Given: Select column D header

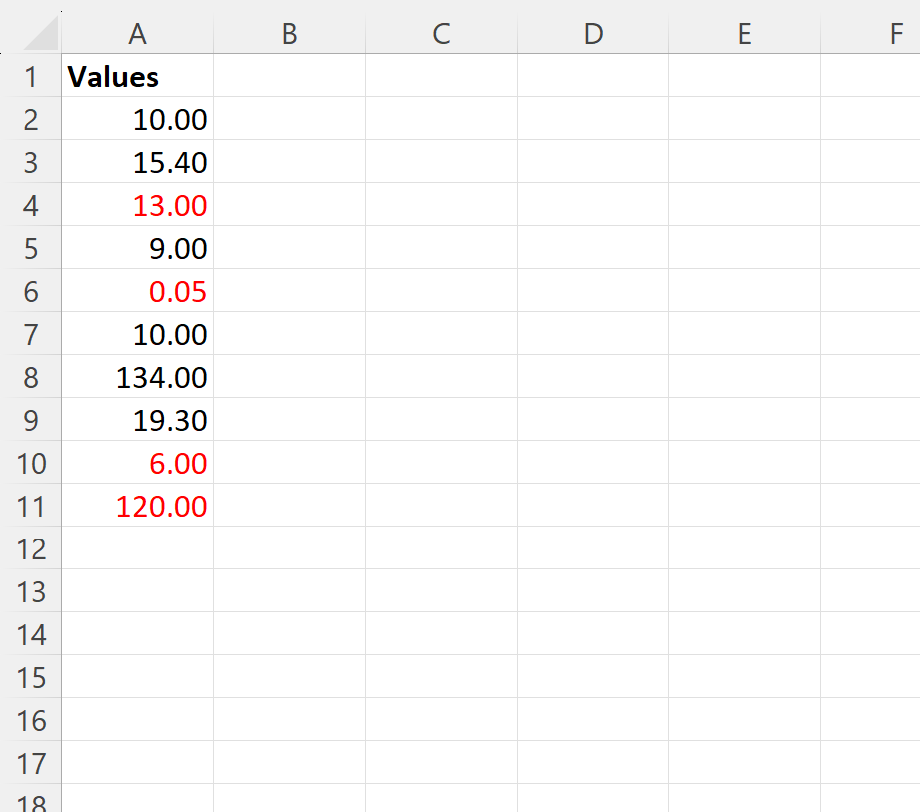Looking at the screenshot, I should (593, 33).
